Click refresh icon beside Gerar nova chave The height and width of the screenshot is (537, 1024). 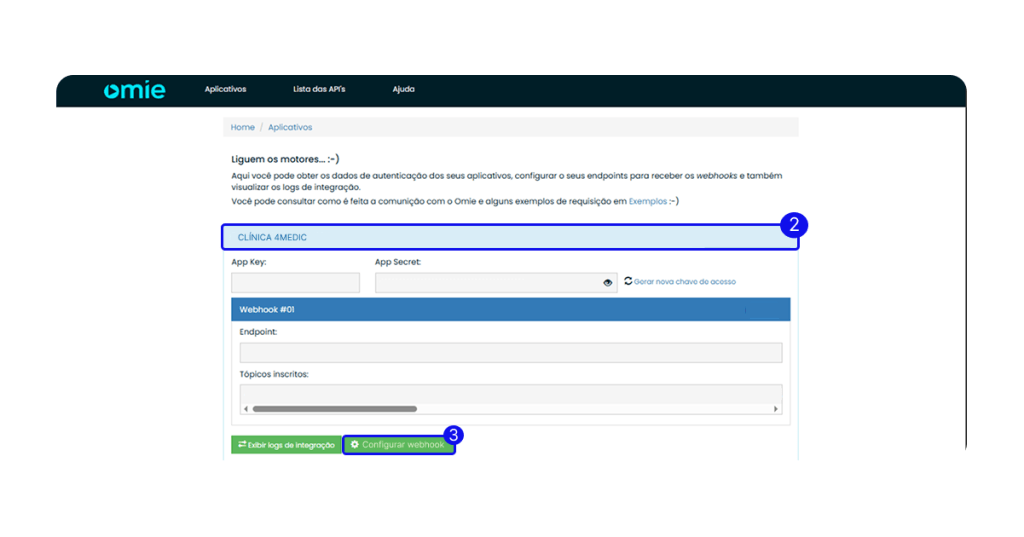[x=628, y=281]
